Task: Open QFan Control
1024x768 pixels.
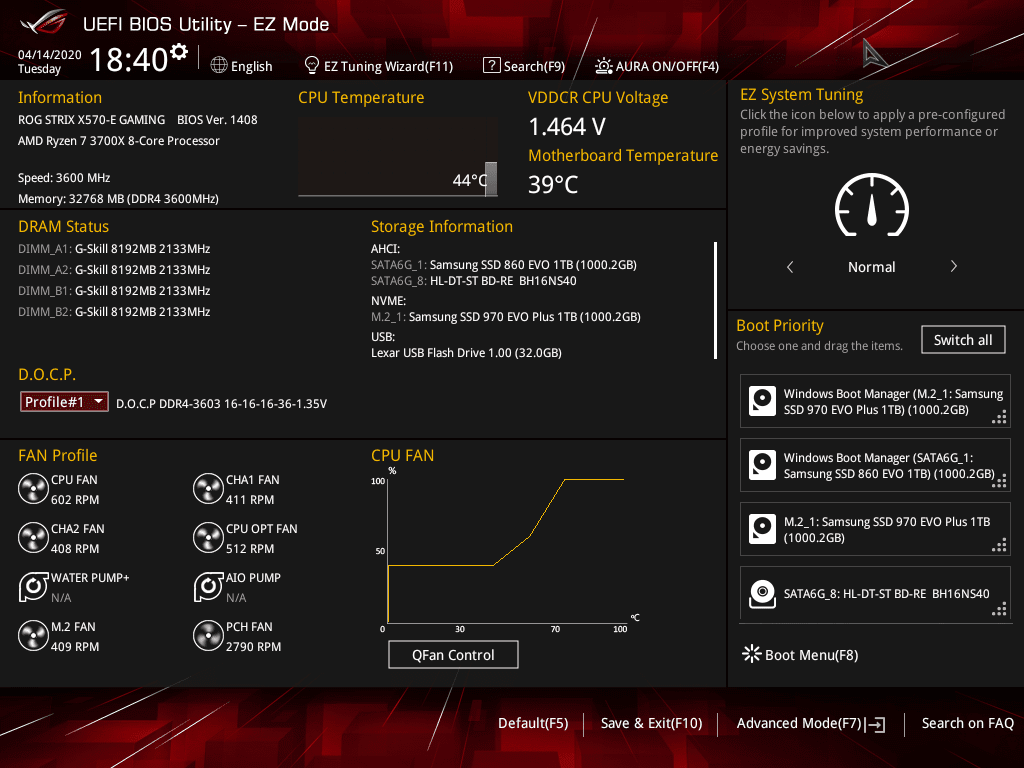Action: pos(453,654)
